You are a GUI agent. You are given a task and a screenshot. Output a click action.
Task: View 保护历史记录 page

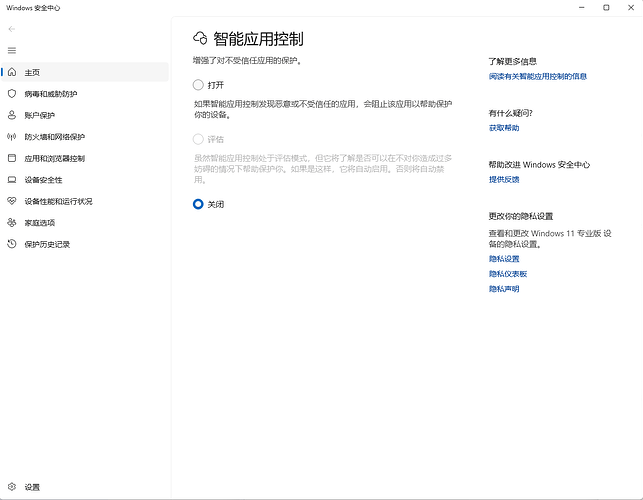point(84,244)
